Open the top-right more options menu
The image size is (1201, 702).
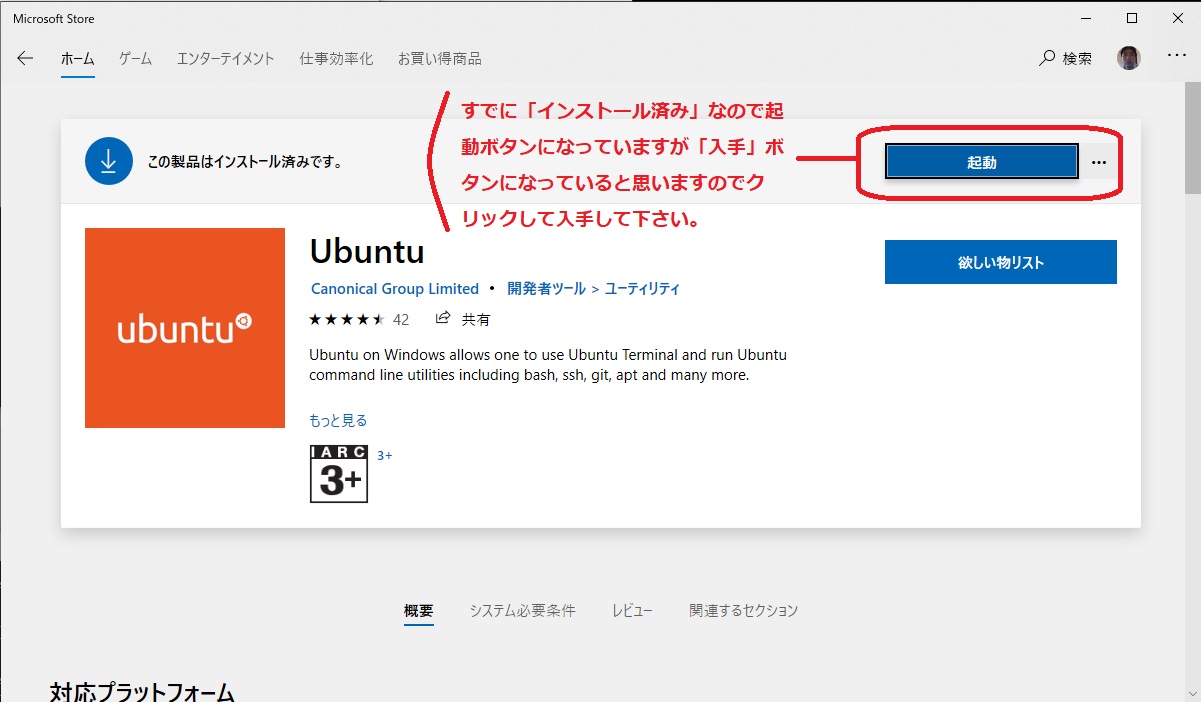(1176, 57)
